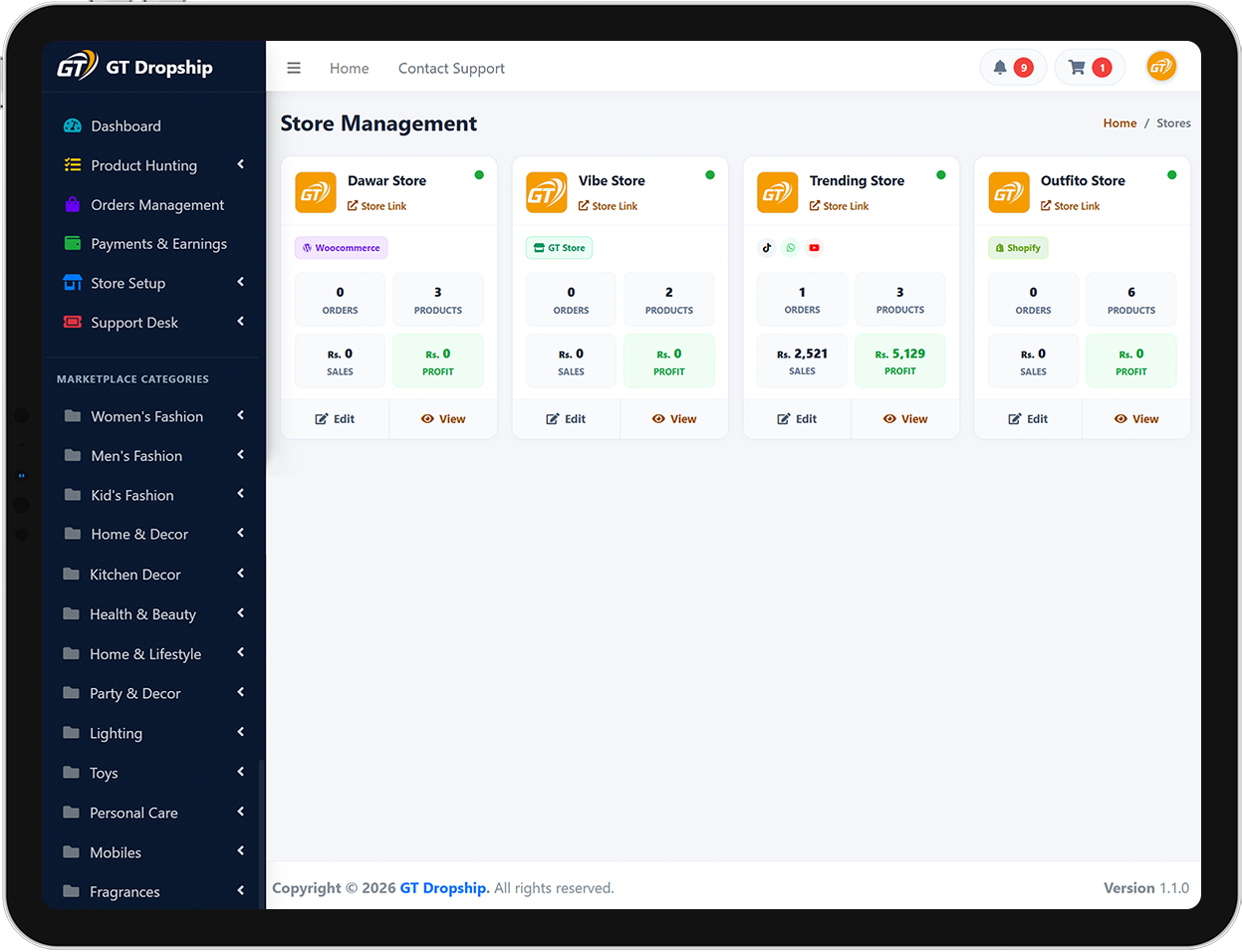Click the Women's Fashion folder icon
This screenshot has width=1242, height=952.
coord(72,416)
